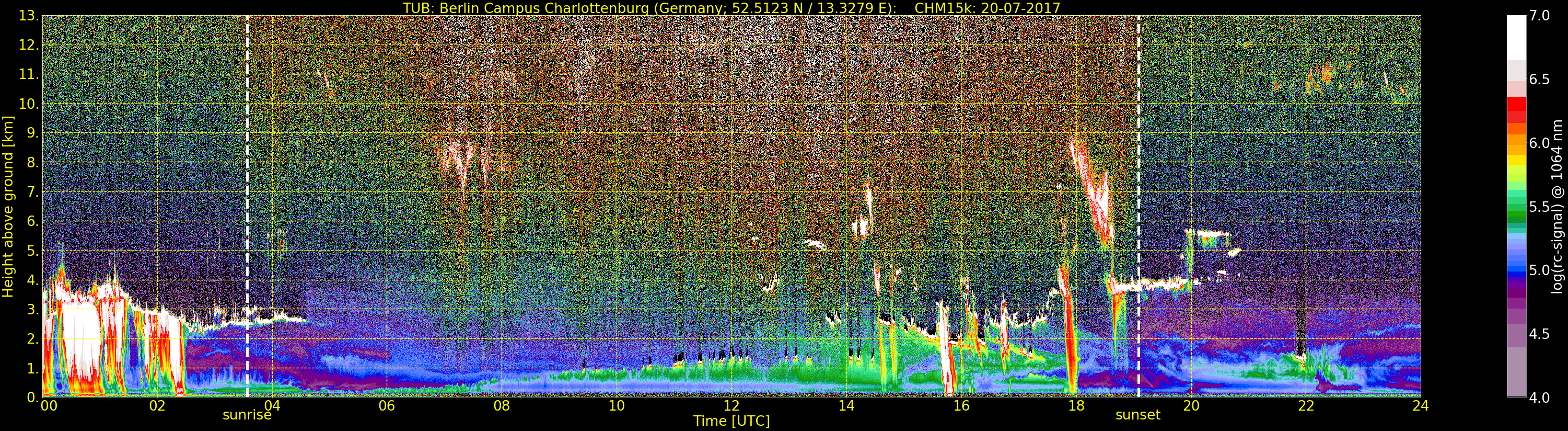
Task: Click the Time [UTC] axis label
Action: coord(731,421)
